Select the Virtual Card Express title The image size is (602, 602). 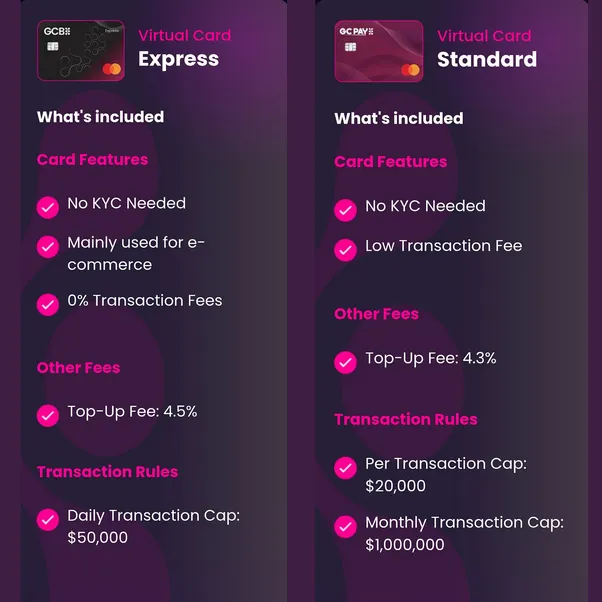tap(185, 48)
